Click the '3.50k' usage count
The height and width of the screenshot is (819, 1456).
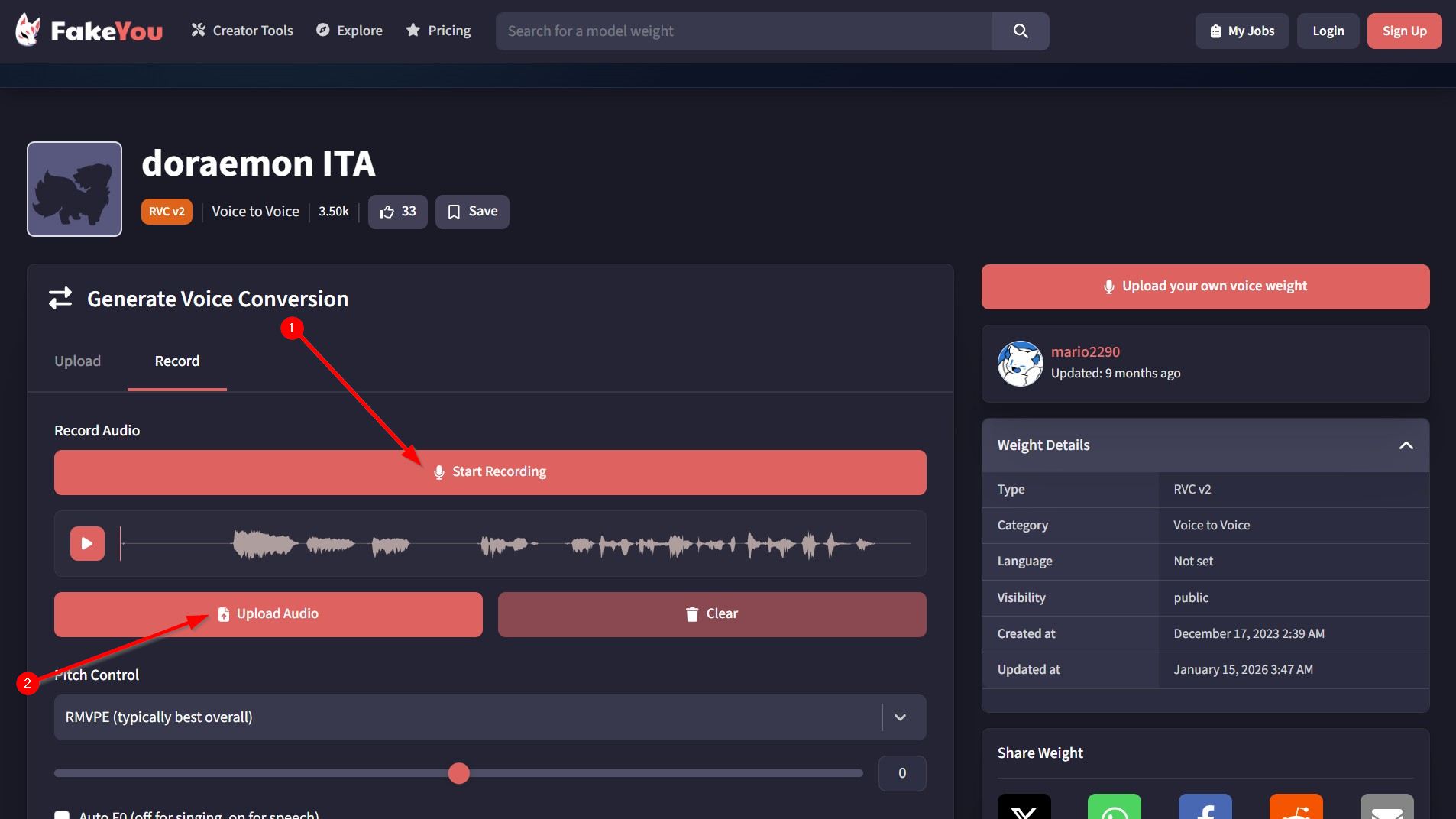[334, 212]
